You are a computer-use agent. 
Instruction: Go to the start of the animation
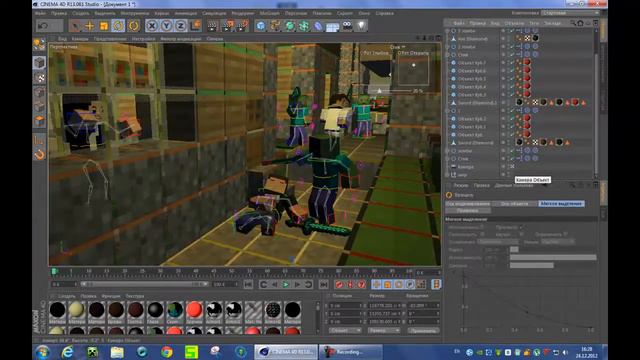click(x=248, y=284)
